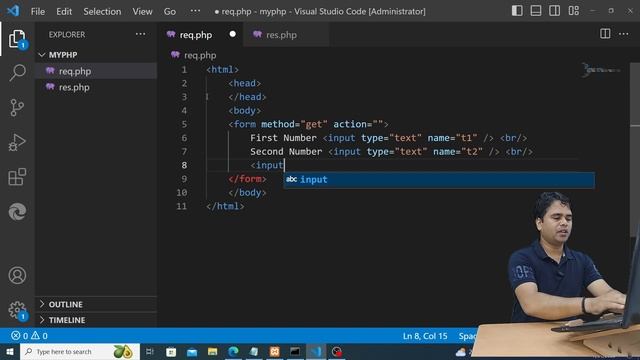Click req.php in the breadcrumb bar
The height and width of the screenshot is (360, 640).
click(200, 55)
